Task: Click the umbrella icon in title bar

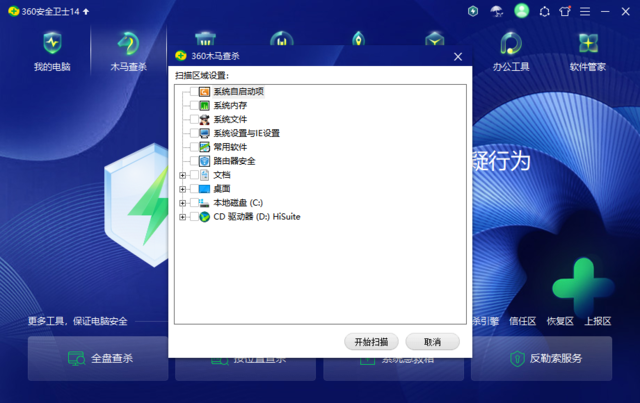Action: (496, 11)
